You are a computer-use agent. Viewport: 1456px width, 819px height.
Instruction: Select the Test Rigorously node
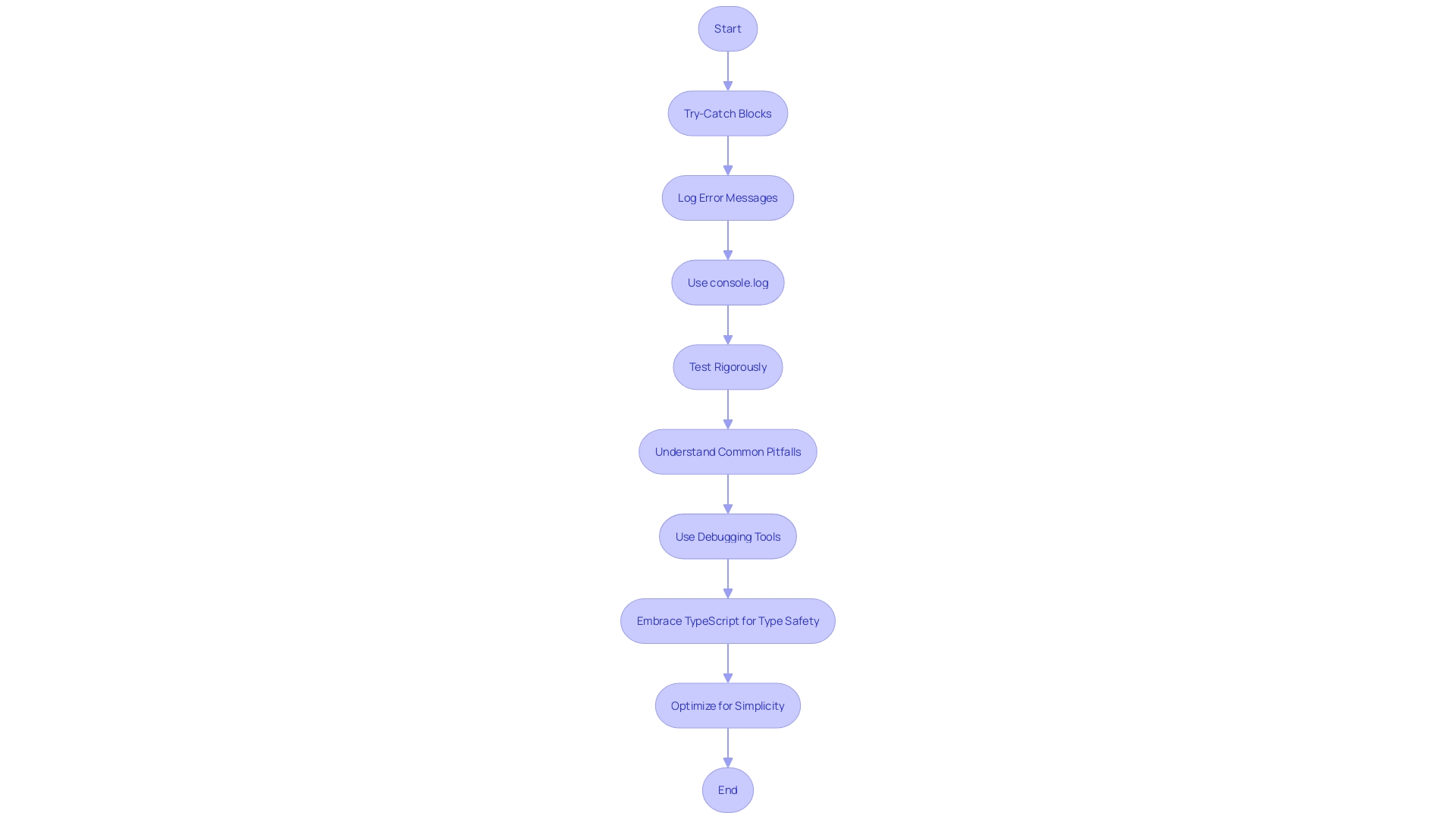728,366
